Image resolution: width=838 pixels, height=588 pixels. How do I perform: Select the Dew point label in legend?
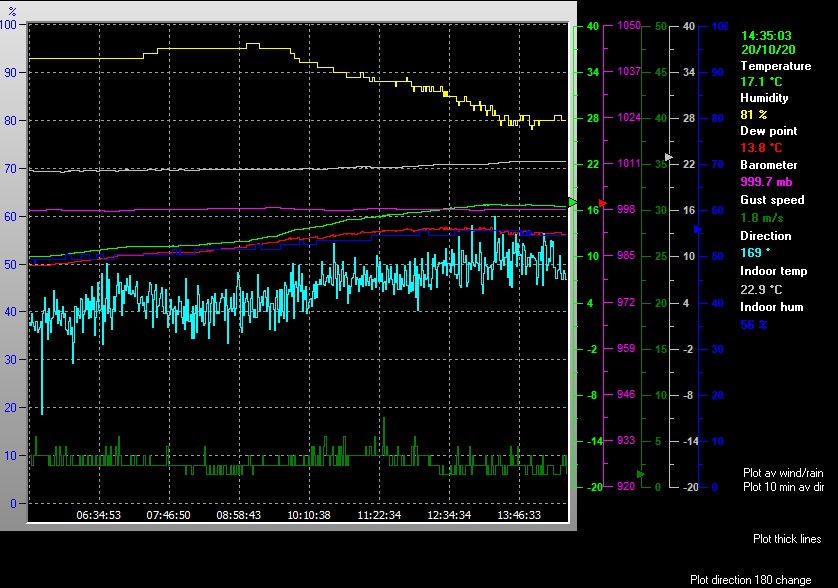click(x=769, y=131)
